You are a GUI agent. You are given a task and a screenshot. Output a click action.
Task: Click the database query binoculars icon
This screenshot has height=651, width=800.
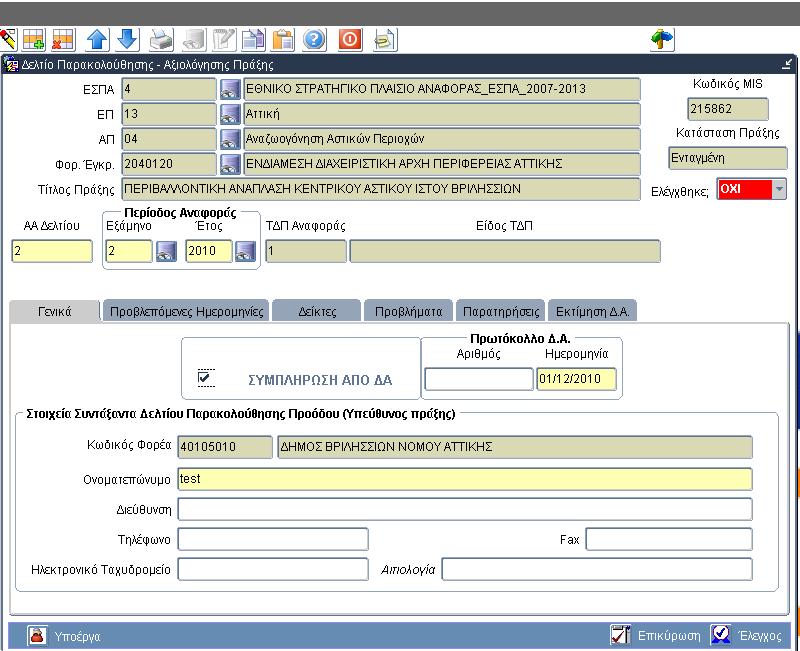pos(194,39)
